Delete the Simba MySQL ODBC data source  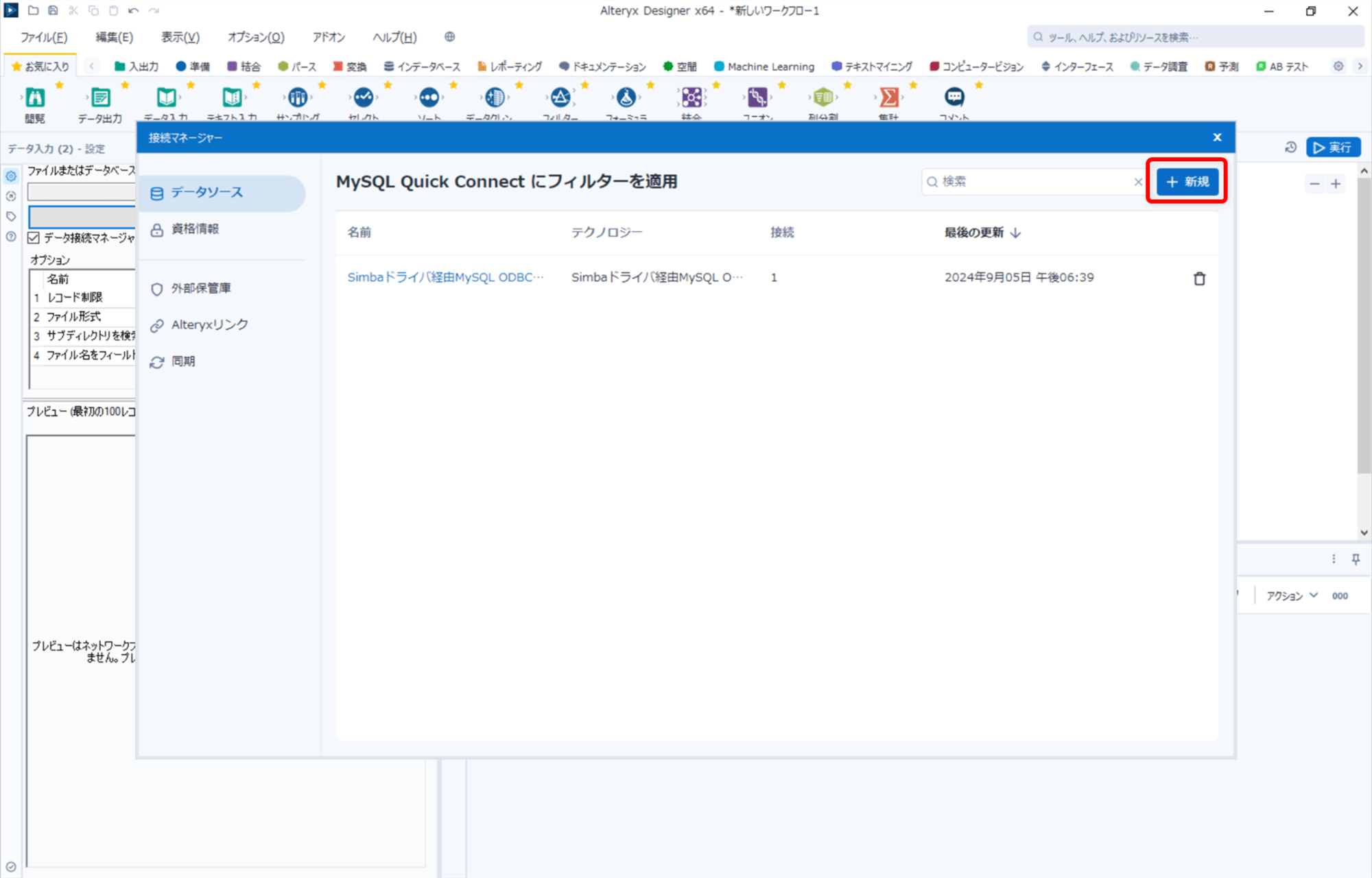(1199, 278)
